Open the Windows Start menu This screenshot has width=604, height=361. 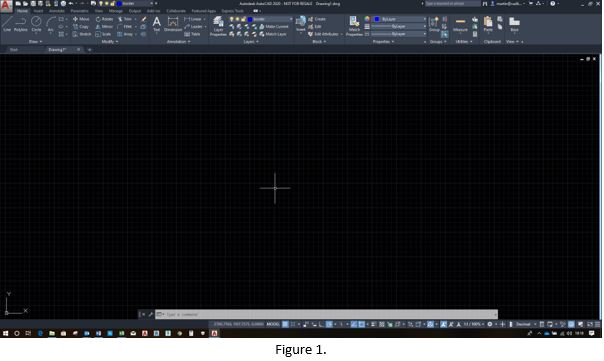(5, 333)
